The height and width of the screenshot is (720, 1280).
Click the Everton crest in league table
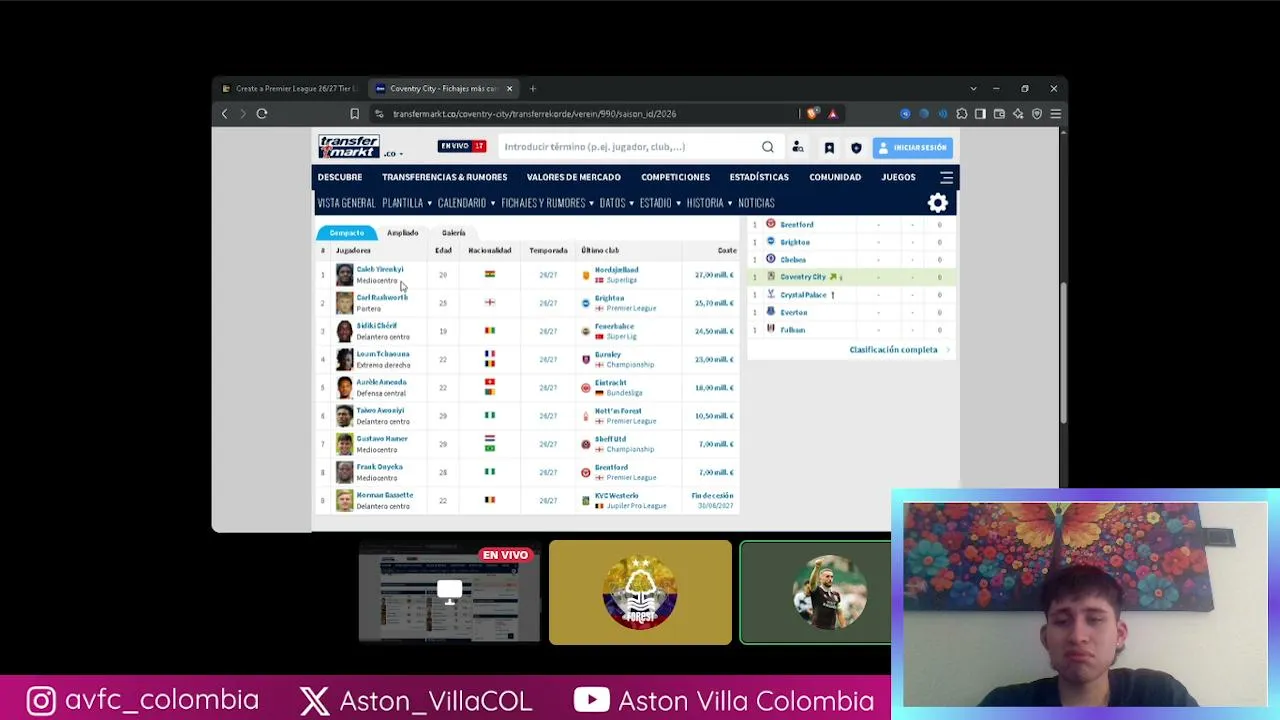771,312
